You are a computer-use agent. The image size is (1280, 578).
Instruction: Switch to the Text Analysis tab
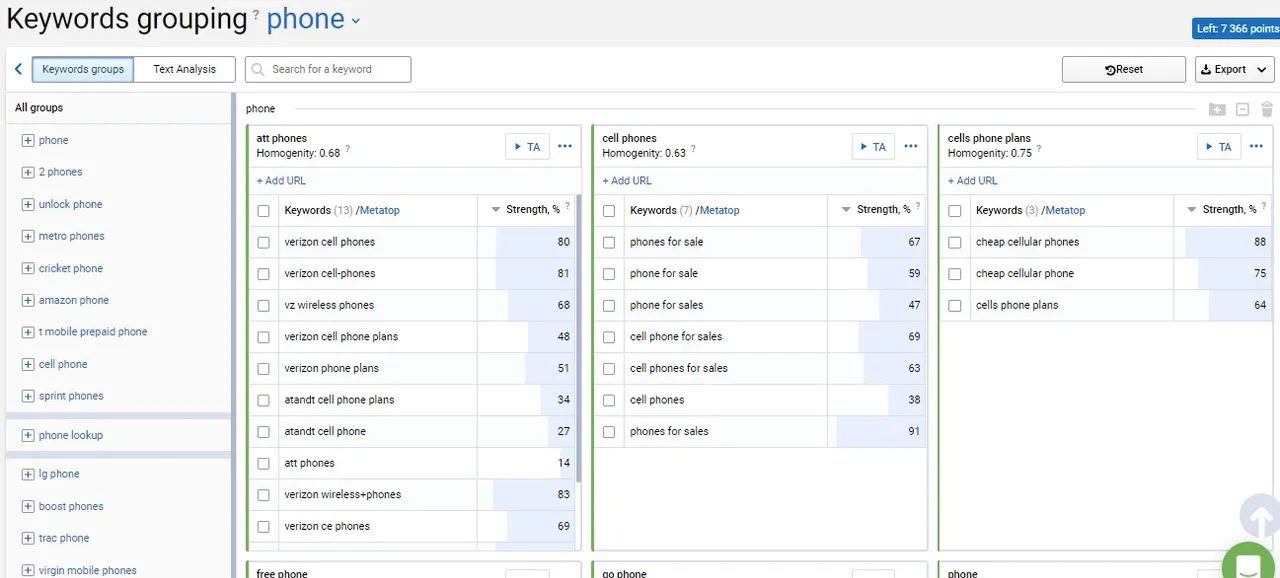click(184, 69)
